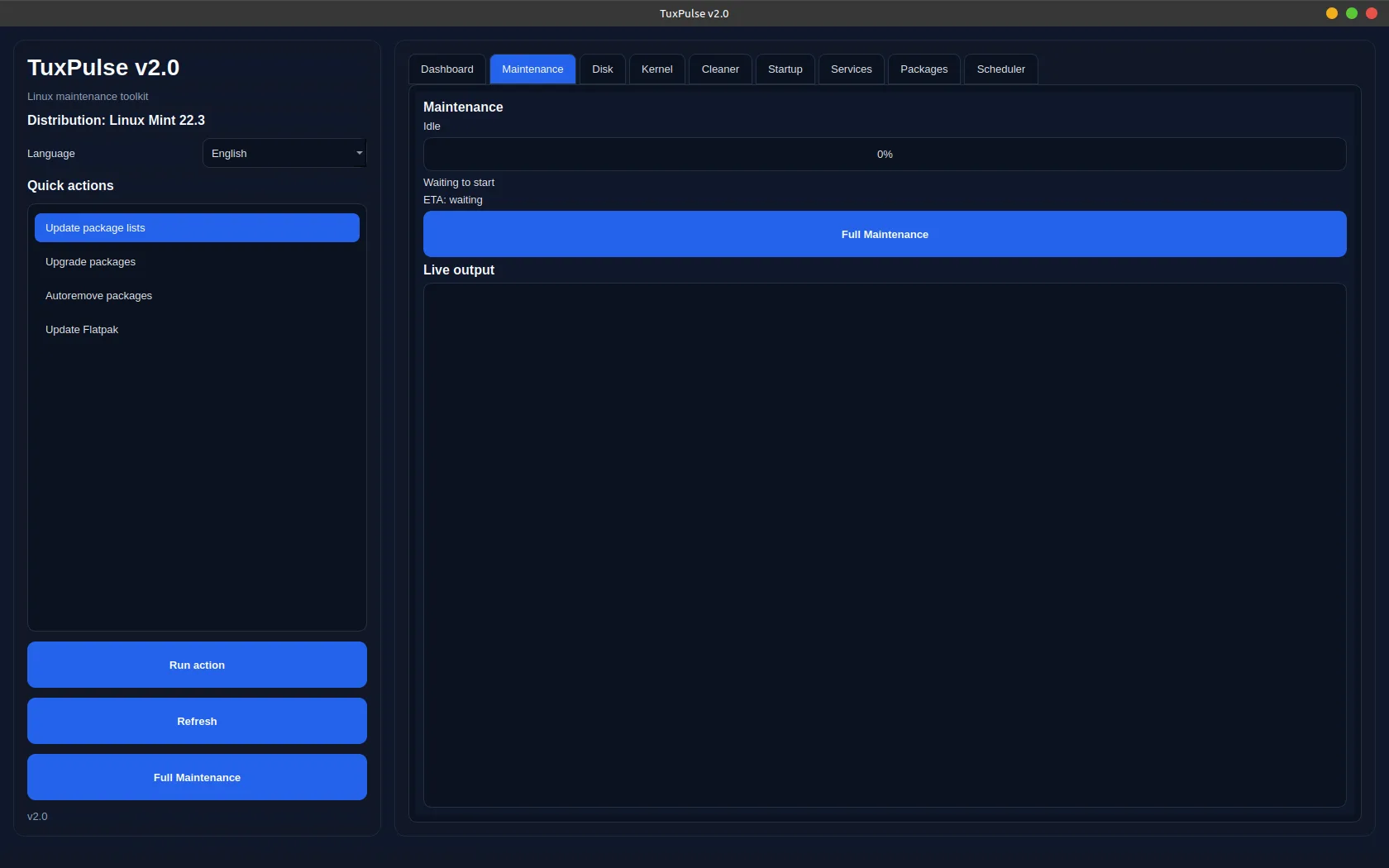Image resolution: width=1389 pixels, height=868 pixels.
Task: Go to the Cleaner tab
Action: pyautogui.click(x=719, y=69)
